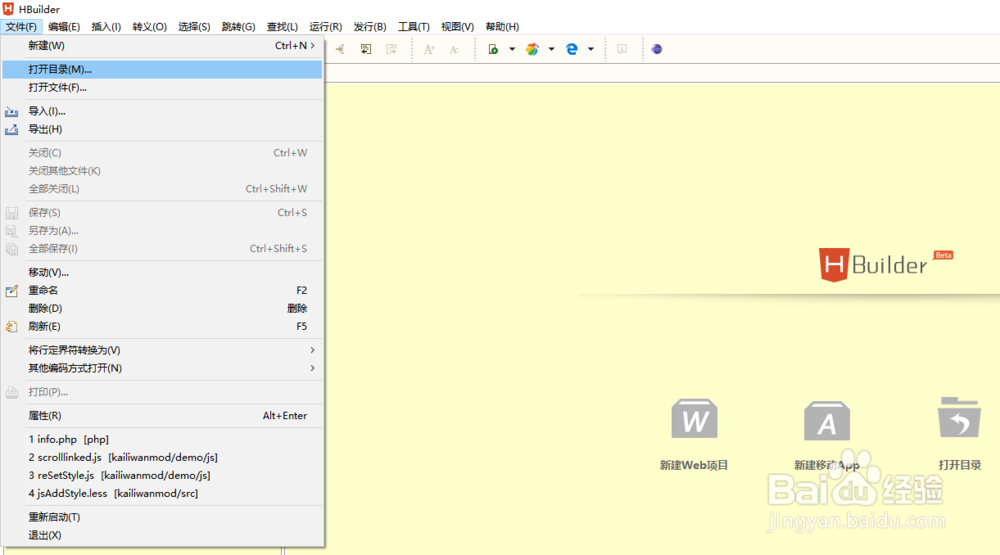Click the 打开目录 folder icon on welcome page
Screen dimensions: 1000x555
pos(959,417)
